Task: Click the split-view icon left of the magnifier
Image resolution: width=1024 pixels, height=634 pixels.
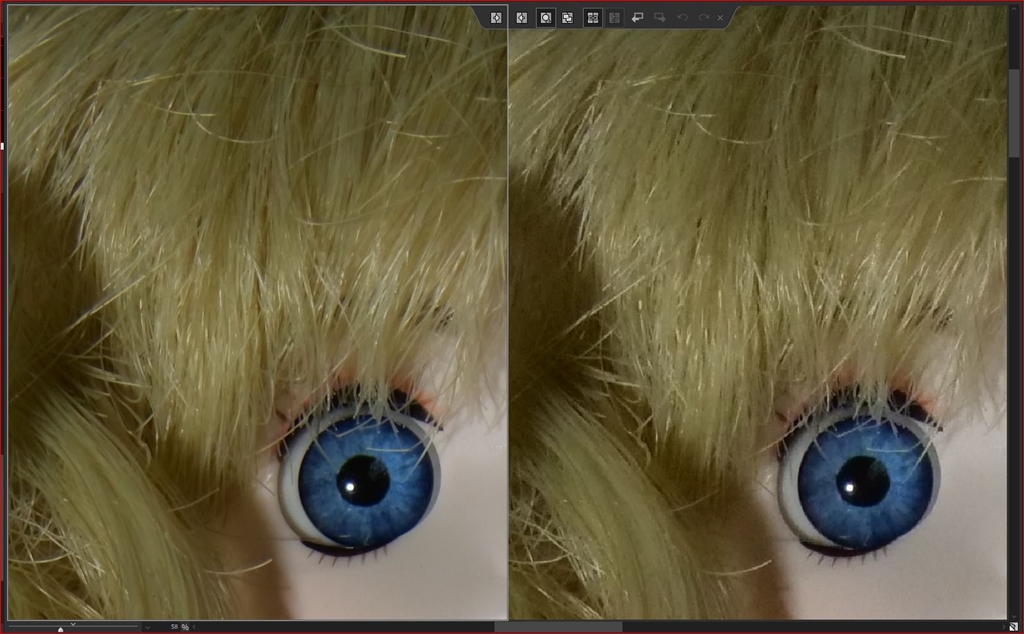Action: 521,18
